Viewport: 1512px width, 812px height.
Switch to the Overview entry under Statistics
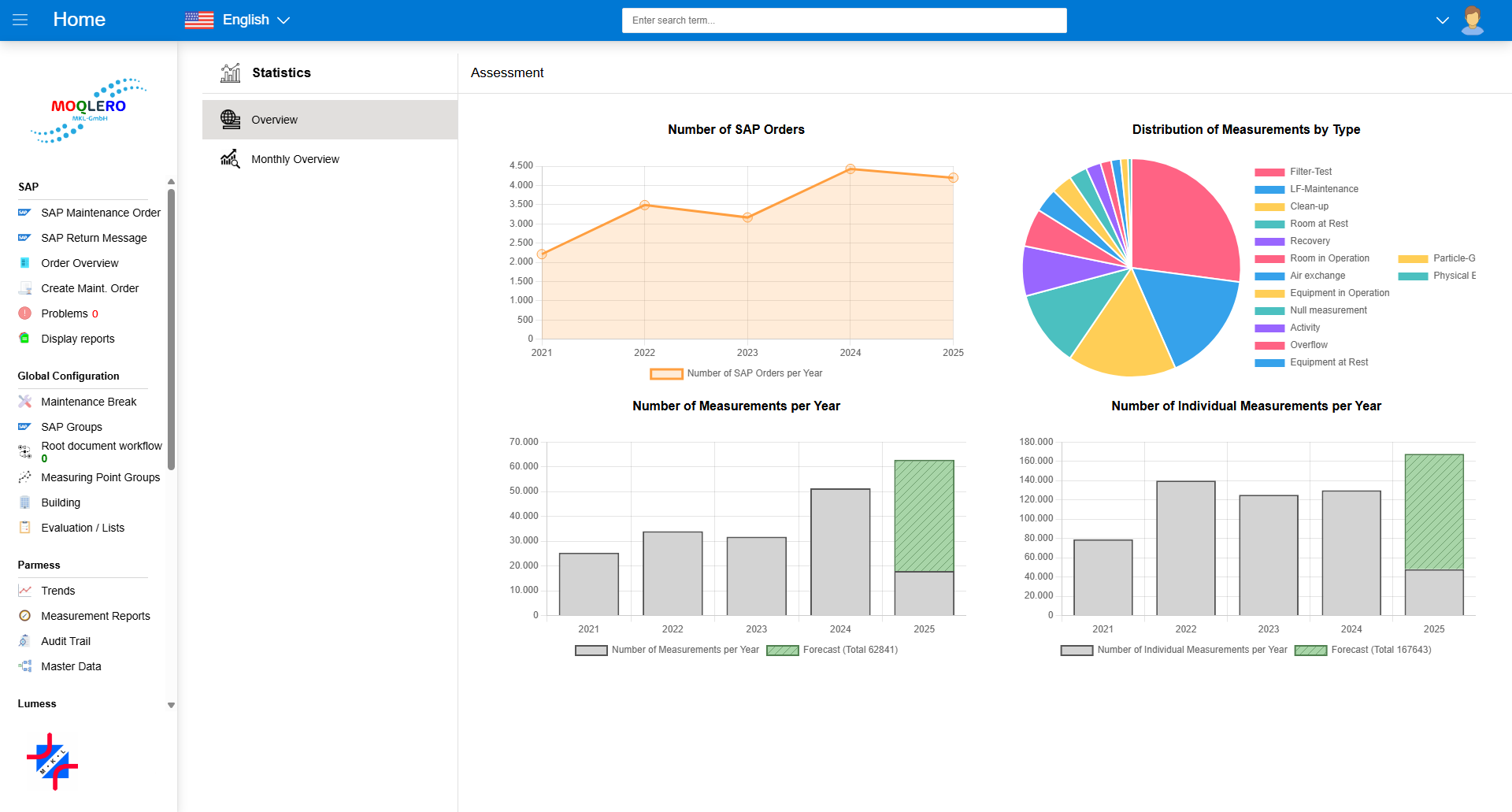point(274,119)
